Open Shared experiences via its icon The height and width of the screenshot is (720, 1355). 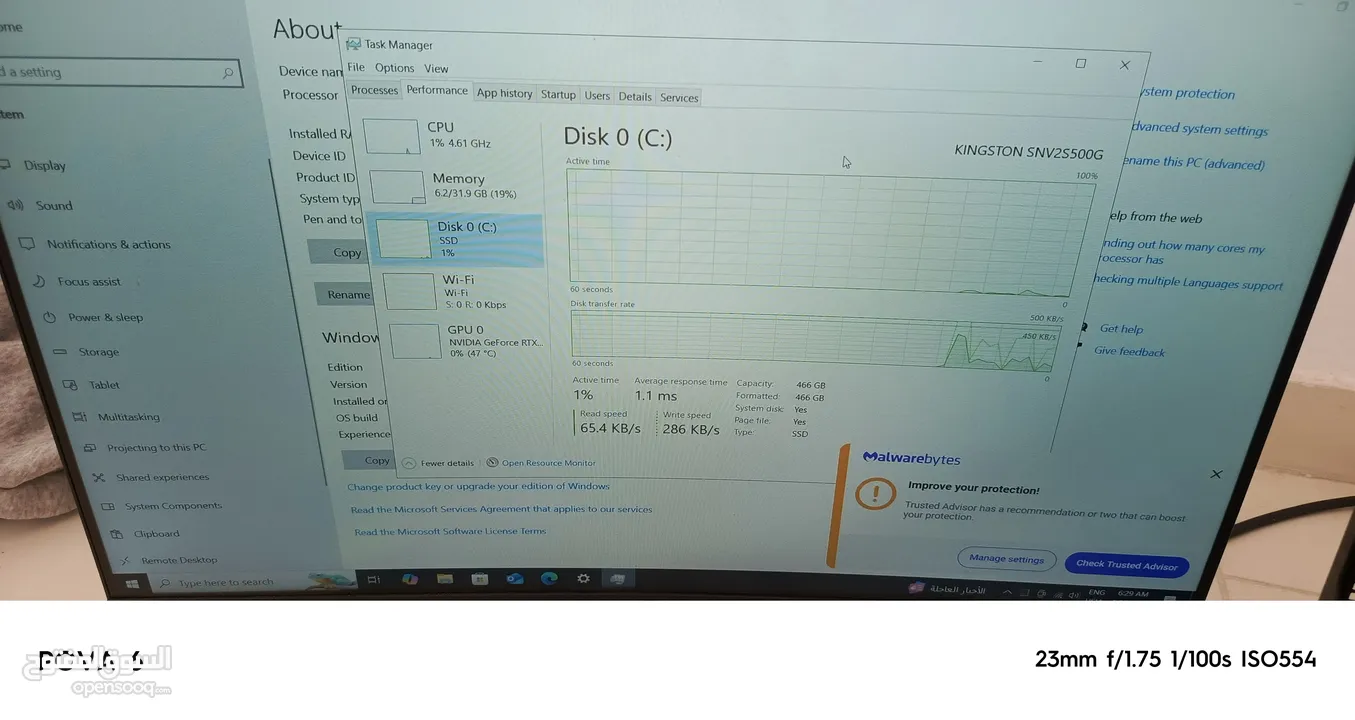point(98,478)
